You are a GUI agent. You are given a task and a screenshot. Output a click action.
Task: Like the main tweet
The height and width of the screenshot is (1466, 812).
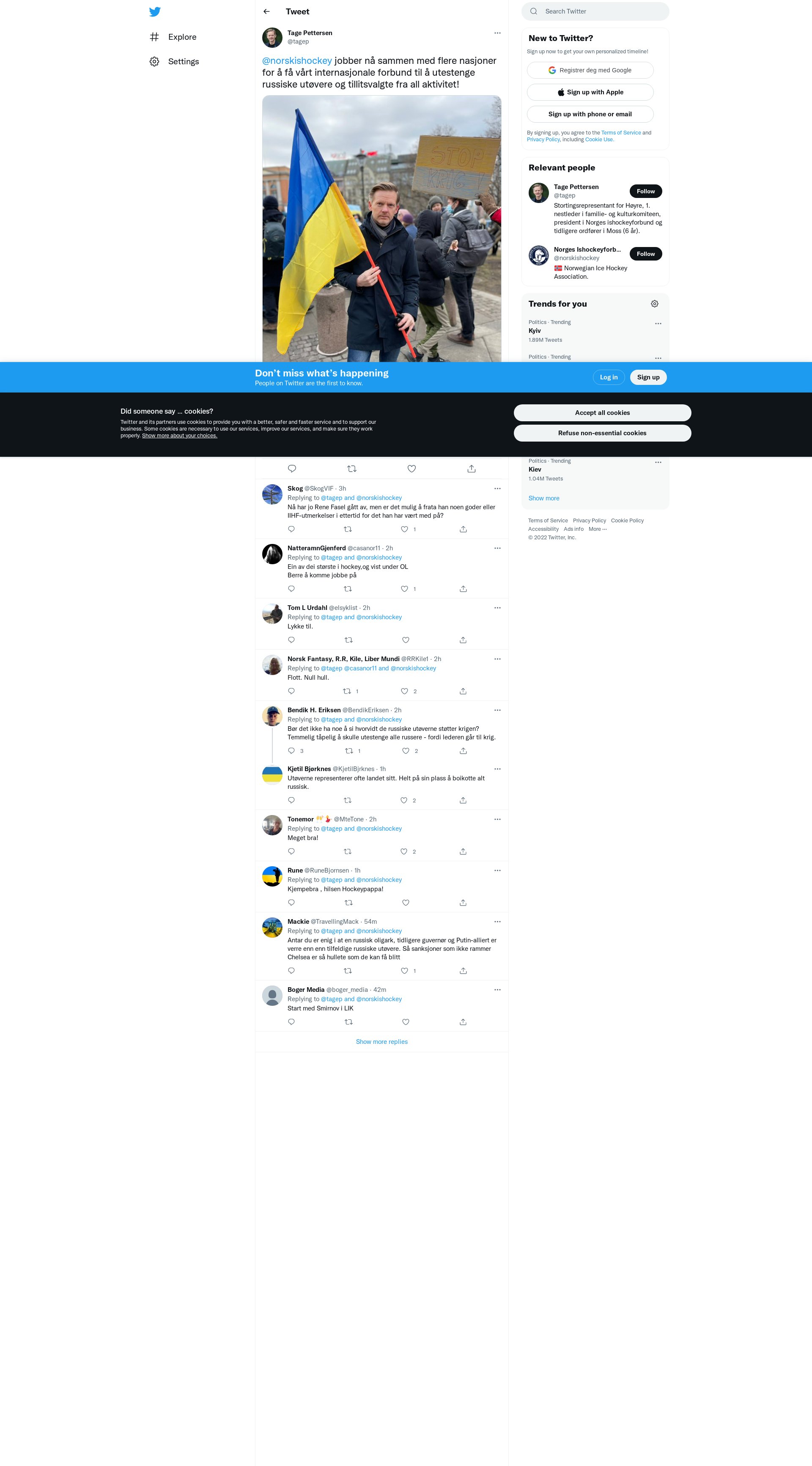411,468
